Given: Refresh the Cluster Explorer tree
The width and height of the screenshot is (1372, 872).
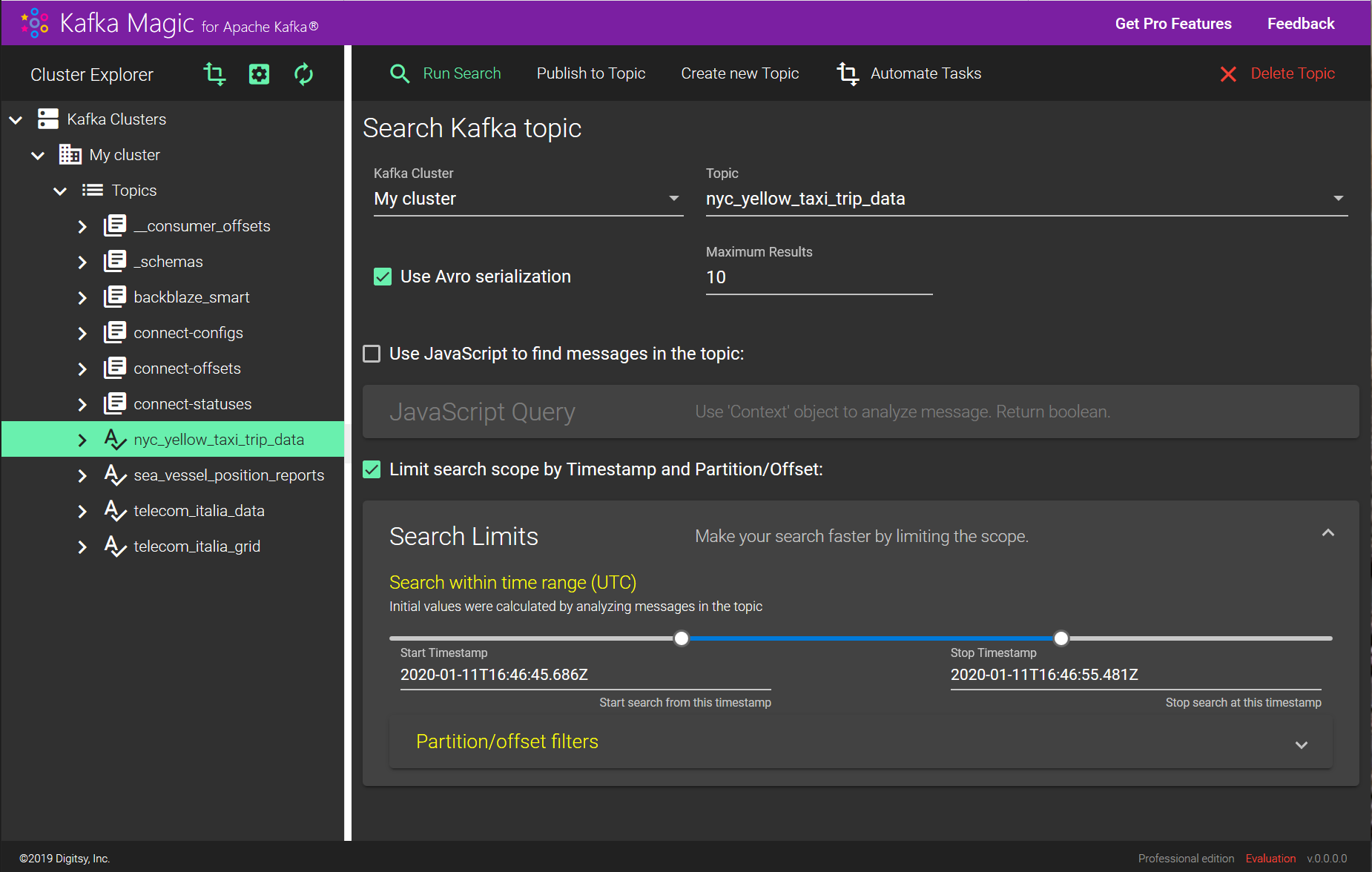Looking at the screenshot, I should [x=304, y=74].
